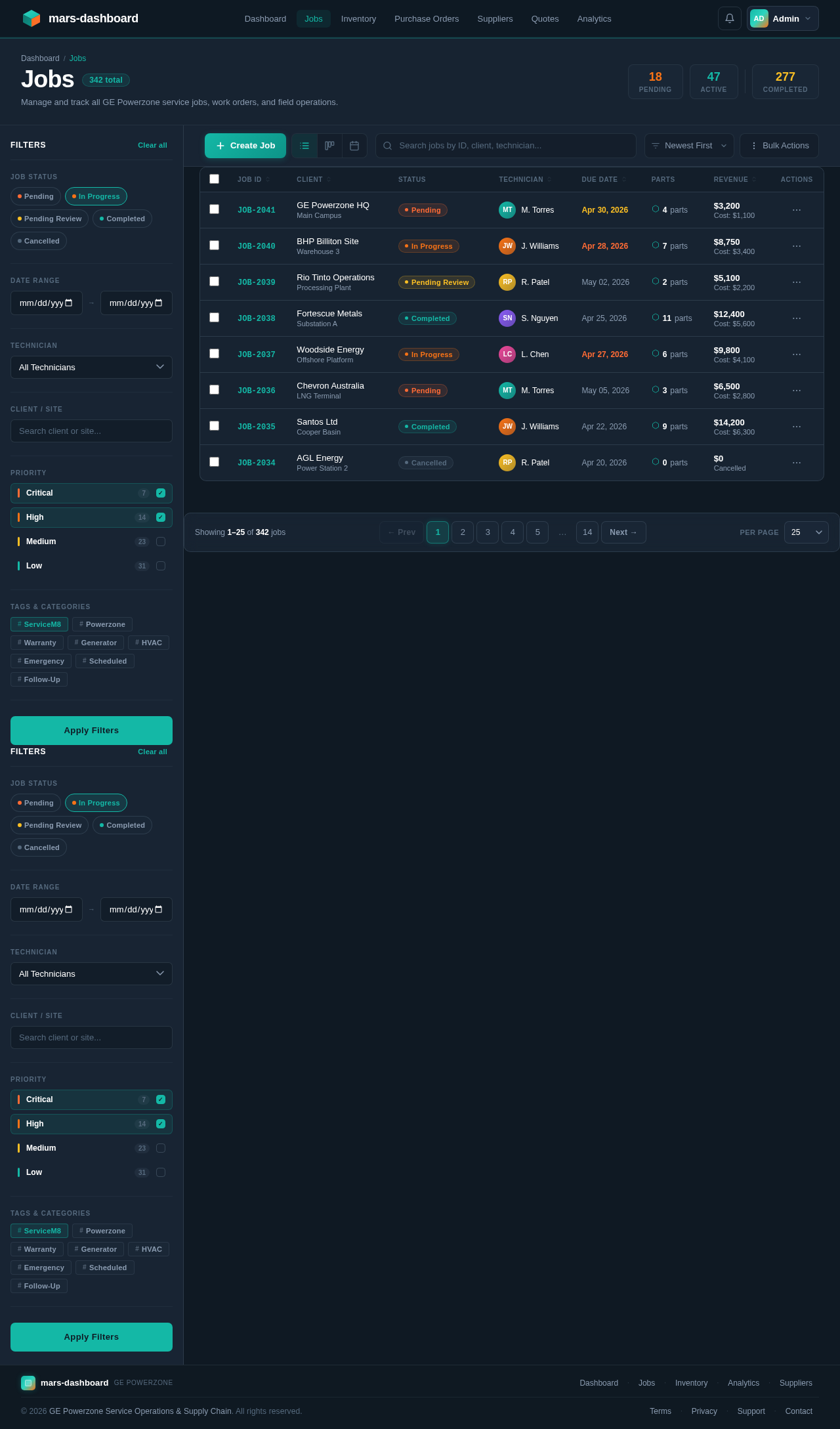Check the JOB-2035 row checkbox
Screen dimensions: 840x1429
214,426
